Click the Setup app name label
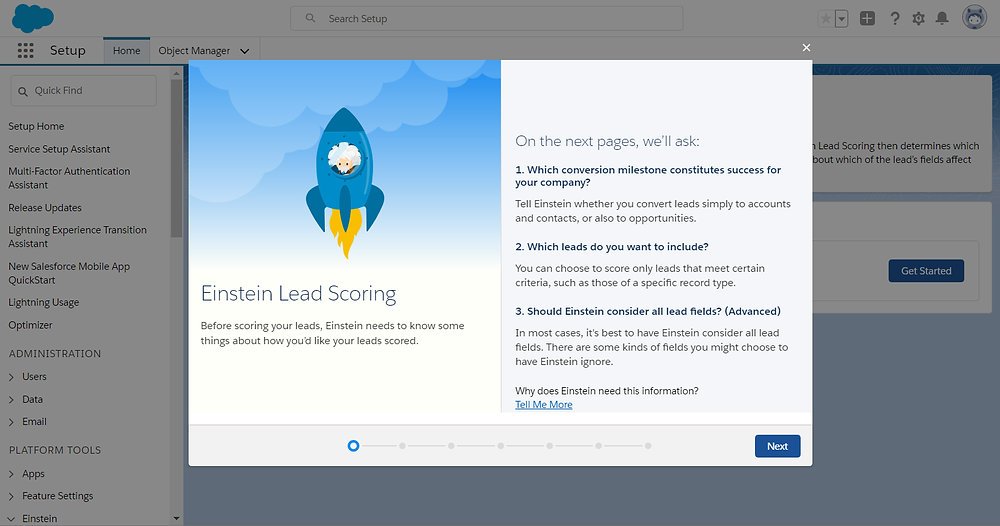The height and width of the screenshot is (526, 1000). 68,50
